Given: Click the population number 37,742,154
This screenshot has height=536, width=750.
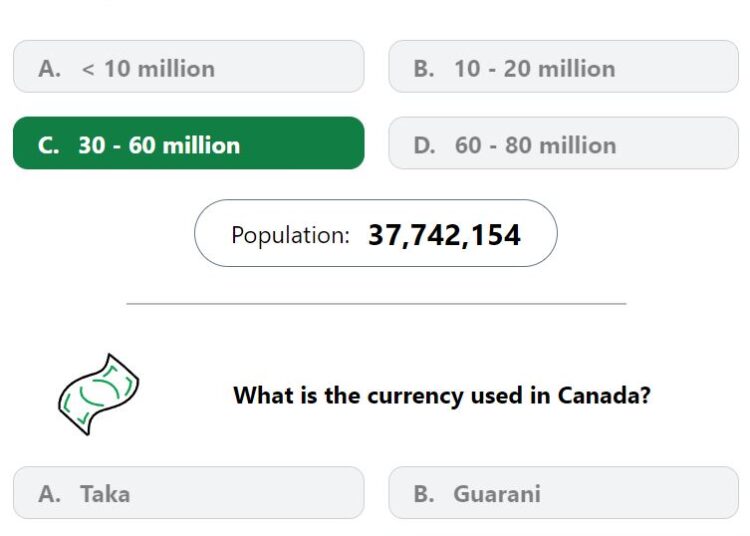Looking at the screenshot, I should click(x=444, y=235).
